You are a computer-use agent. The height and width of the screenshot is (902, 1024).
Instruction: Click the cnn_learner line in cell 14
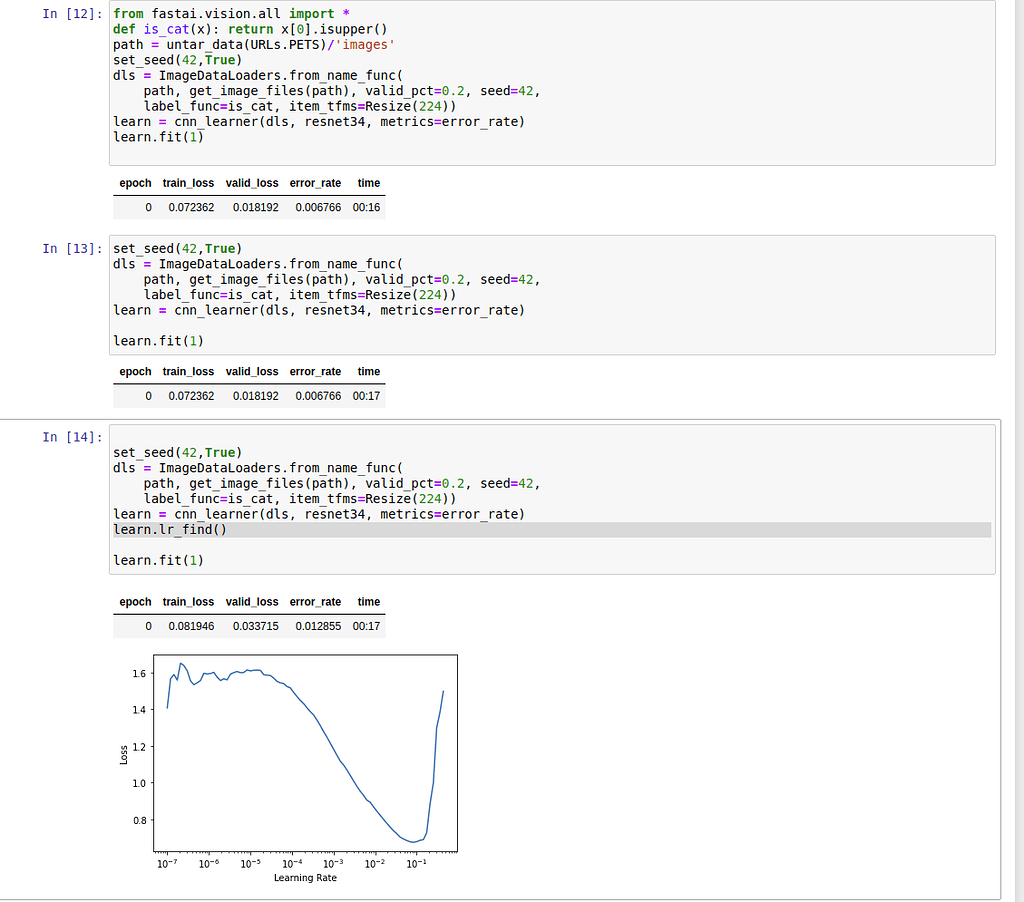pyautogui.click(x=318, y=514)
